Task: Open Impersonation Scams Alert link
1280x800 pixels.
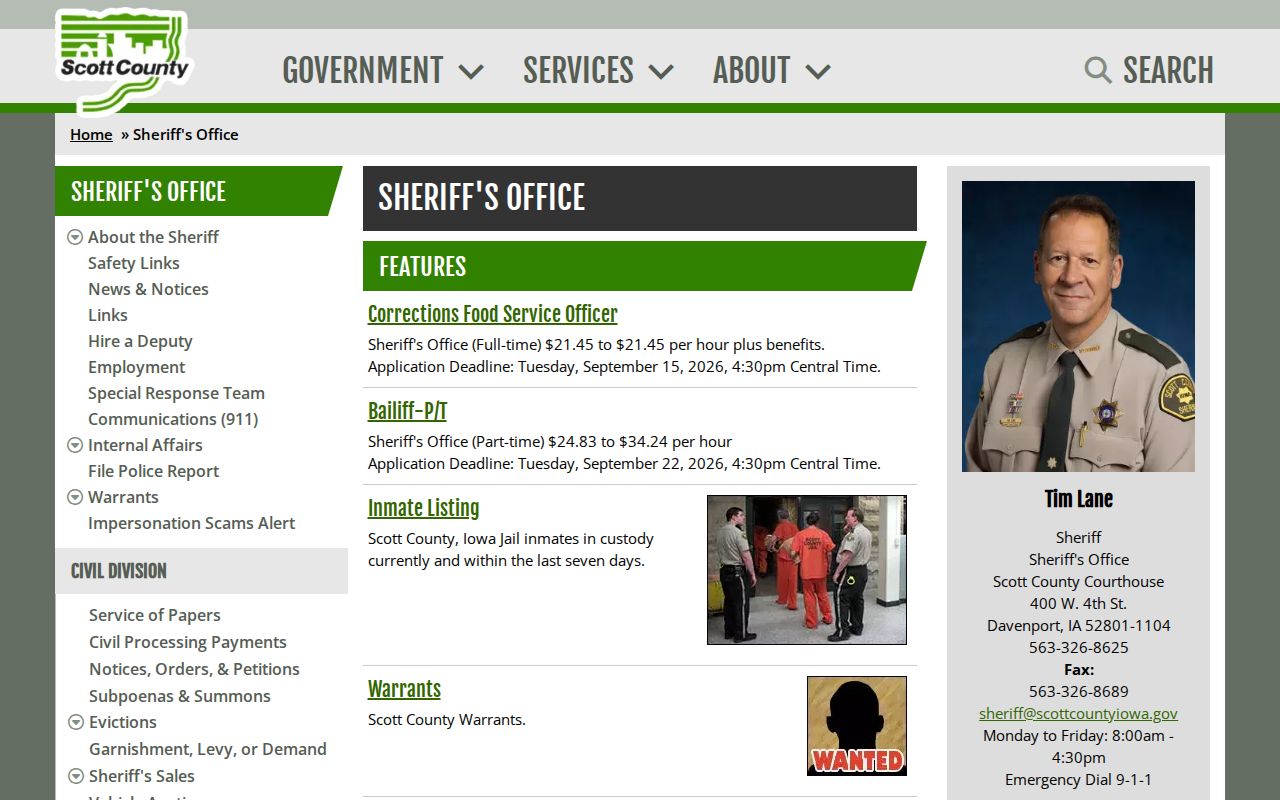Action: pyautogui.click(x=192, y=523)
